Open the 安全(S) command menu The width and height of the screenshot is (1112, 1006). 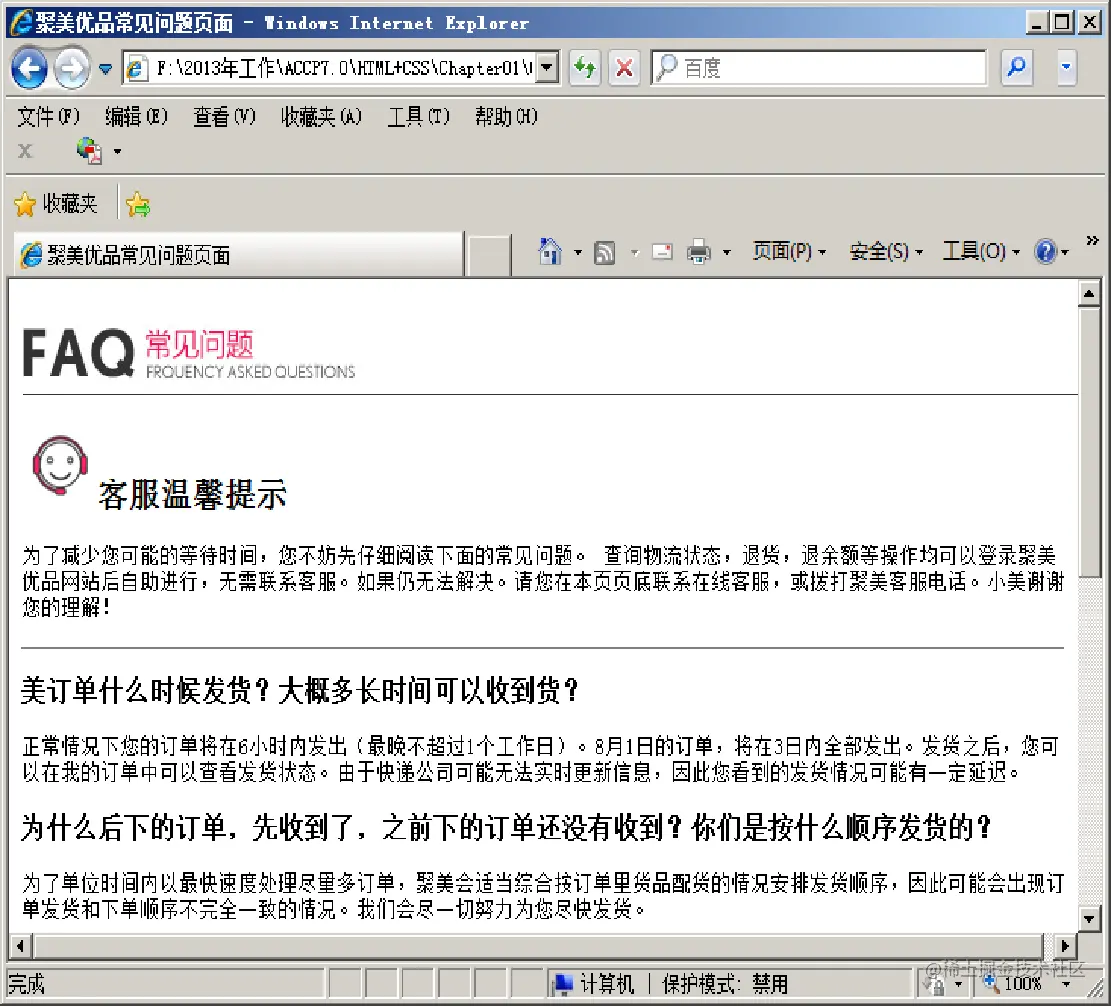click(886, 251)
